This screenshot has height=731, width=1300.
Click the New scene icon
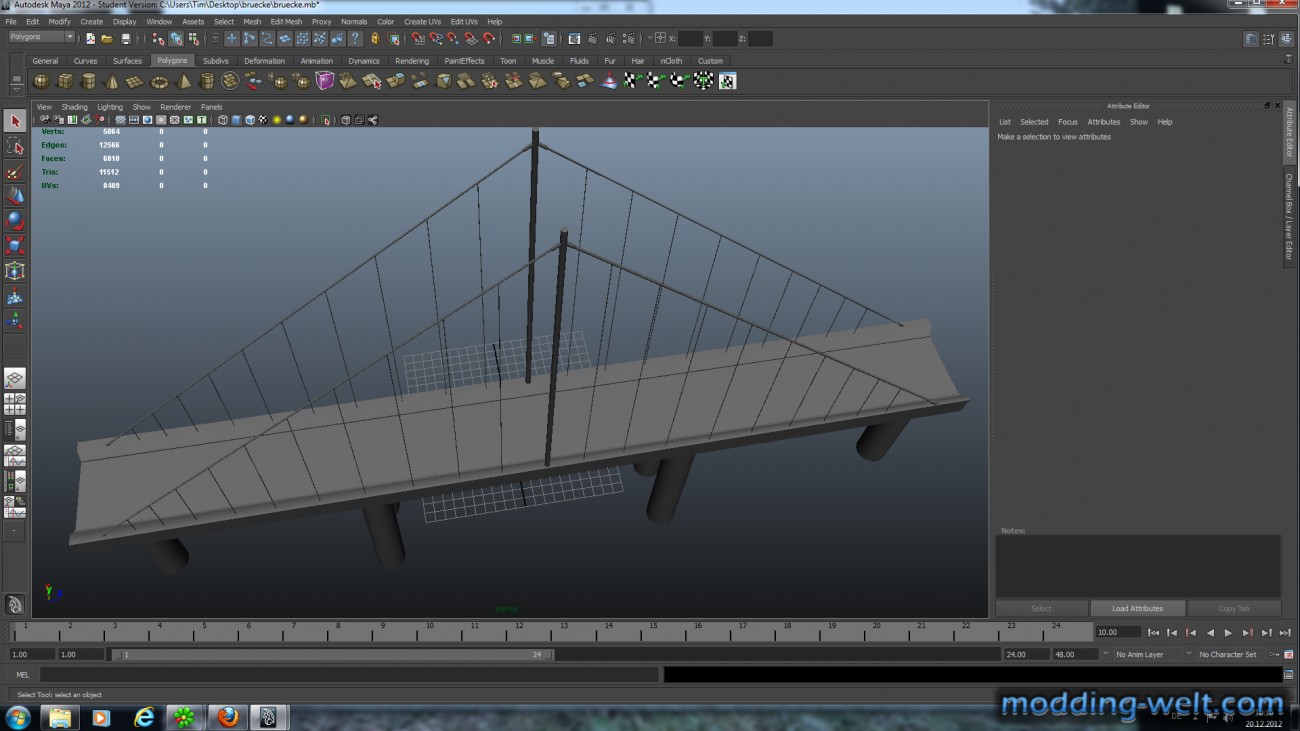(90, 39)
